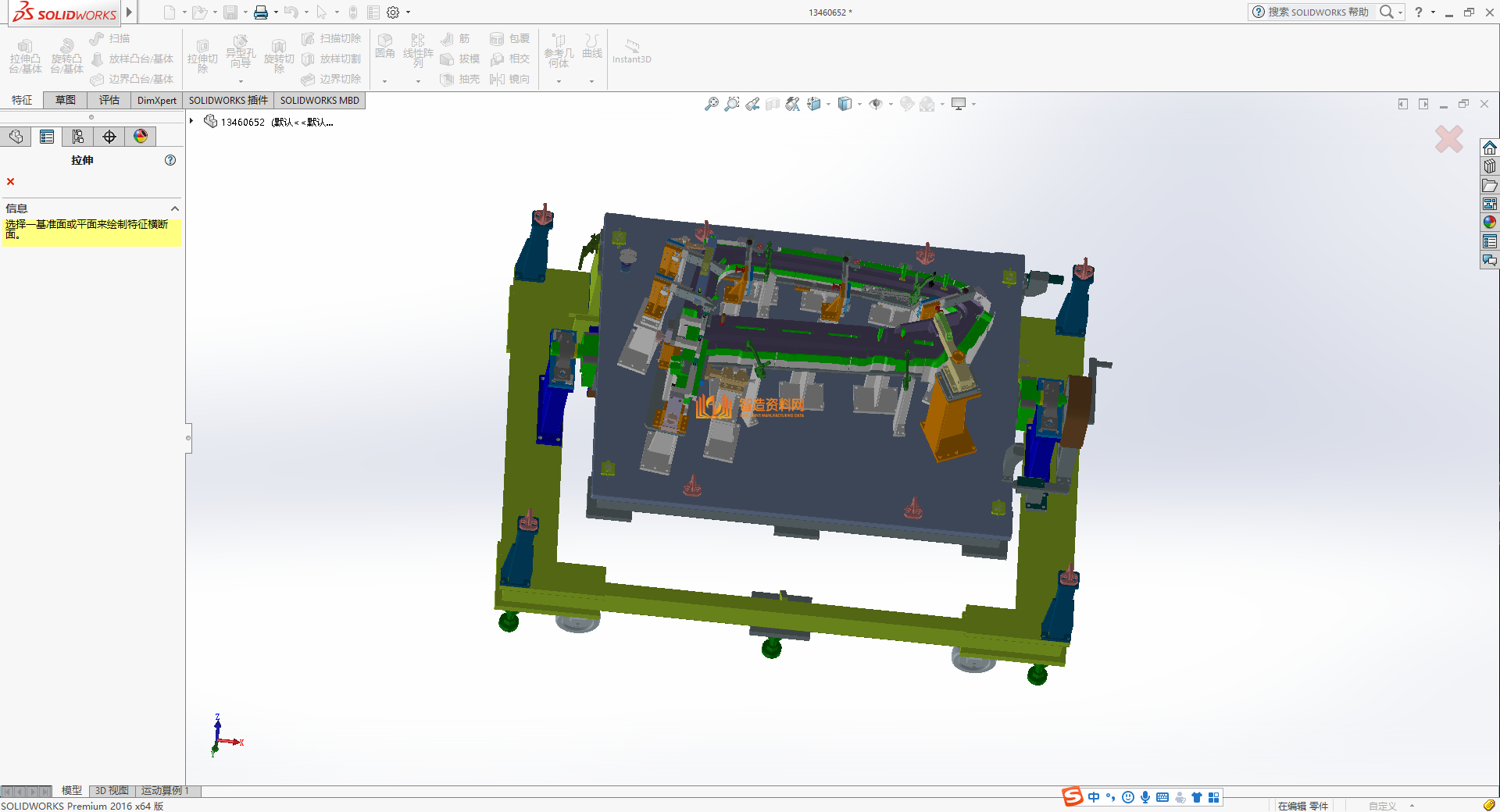Open the Display Style dropdown arrow

click(x=859, y=104)
